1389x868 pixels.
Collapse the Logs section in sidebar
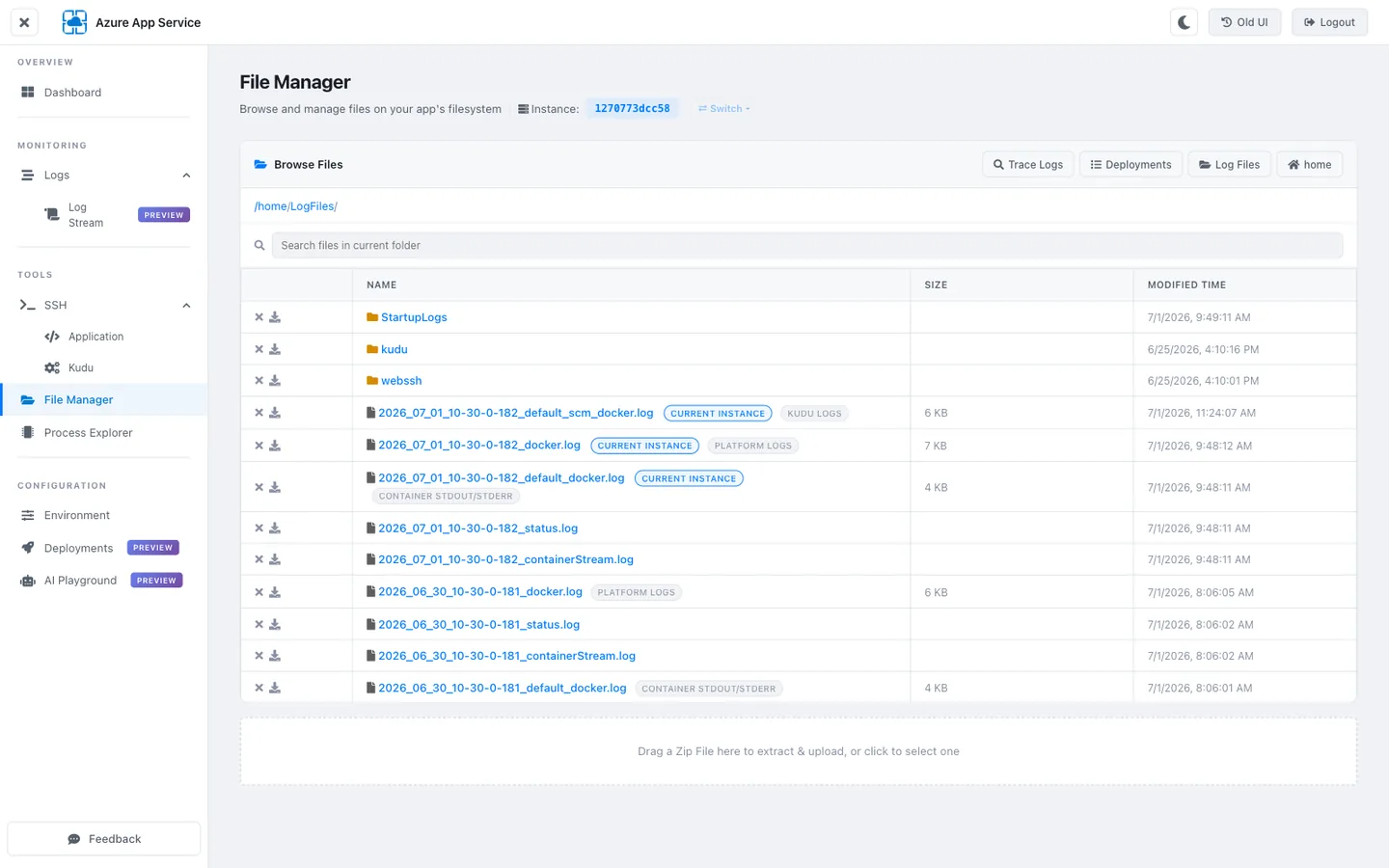point(186,176)
